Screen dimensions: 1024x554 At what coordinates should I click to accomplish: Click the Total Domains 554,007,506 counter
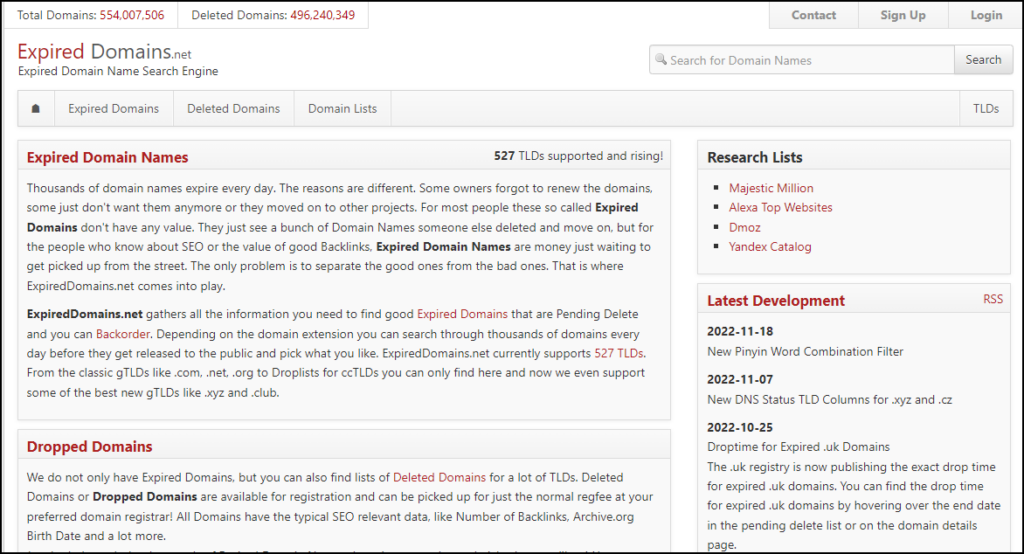click(91, 15)
